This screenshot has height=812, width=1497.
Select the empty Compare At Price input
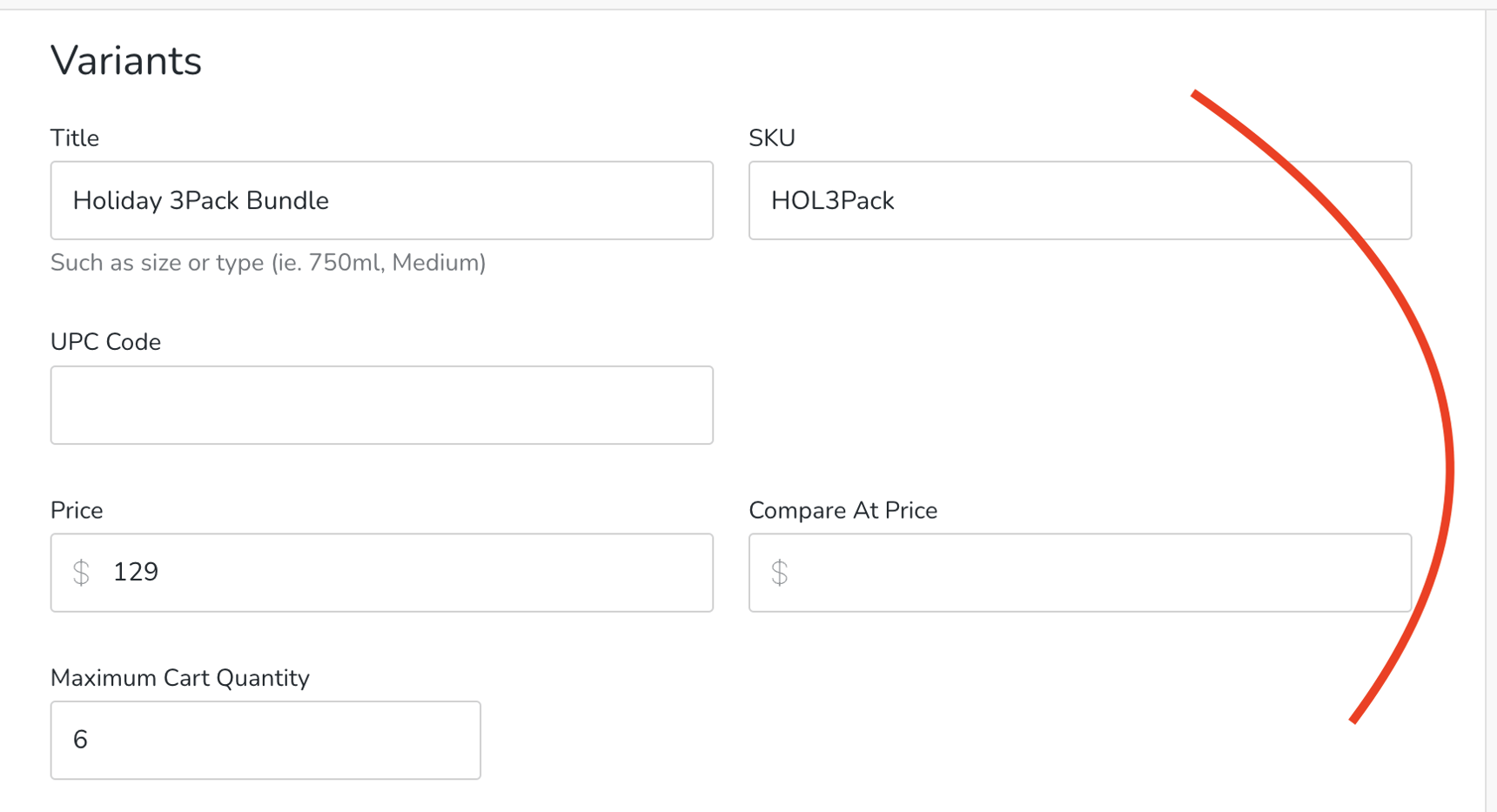click(1079, 572)
